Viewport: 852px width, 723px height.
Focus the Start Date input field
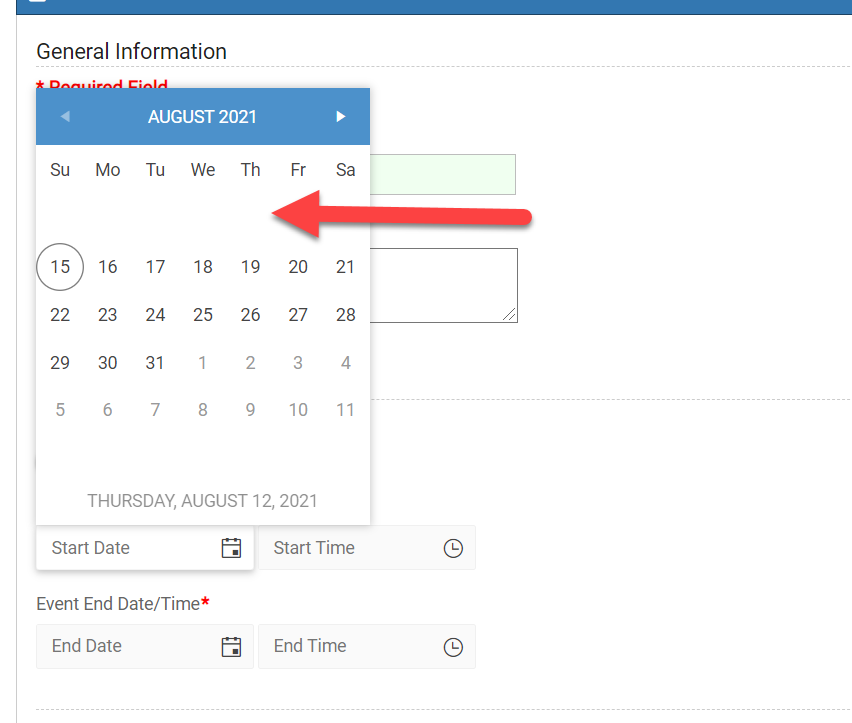point(125,548)
